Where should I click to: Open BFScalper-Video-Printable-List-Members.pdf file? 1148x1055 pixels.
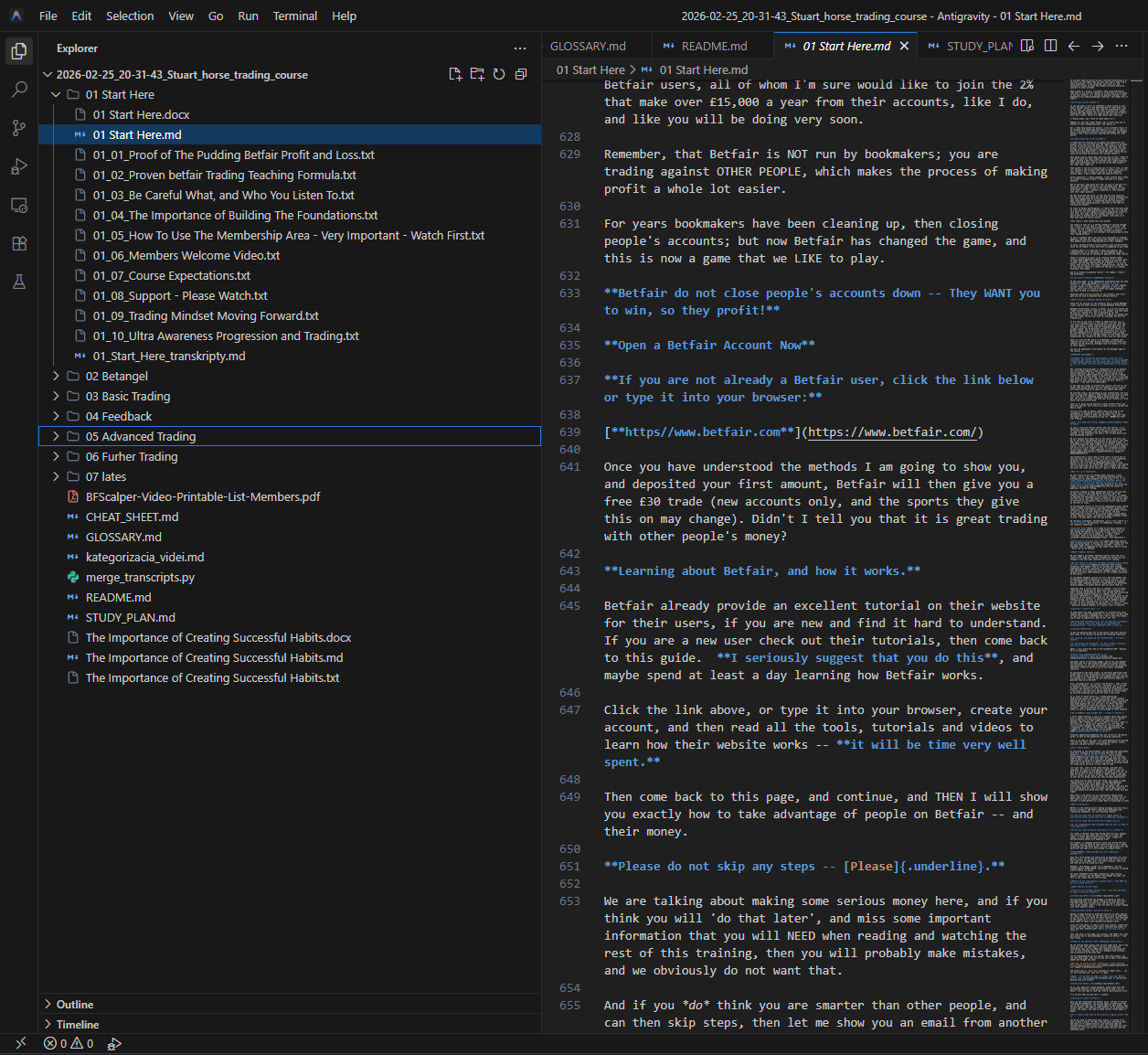point(203,496)
